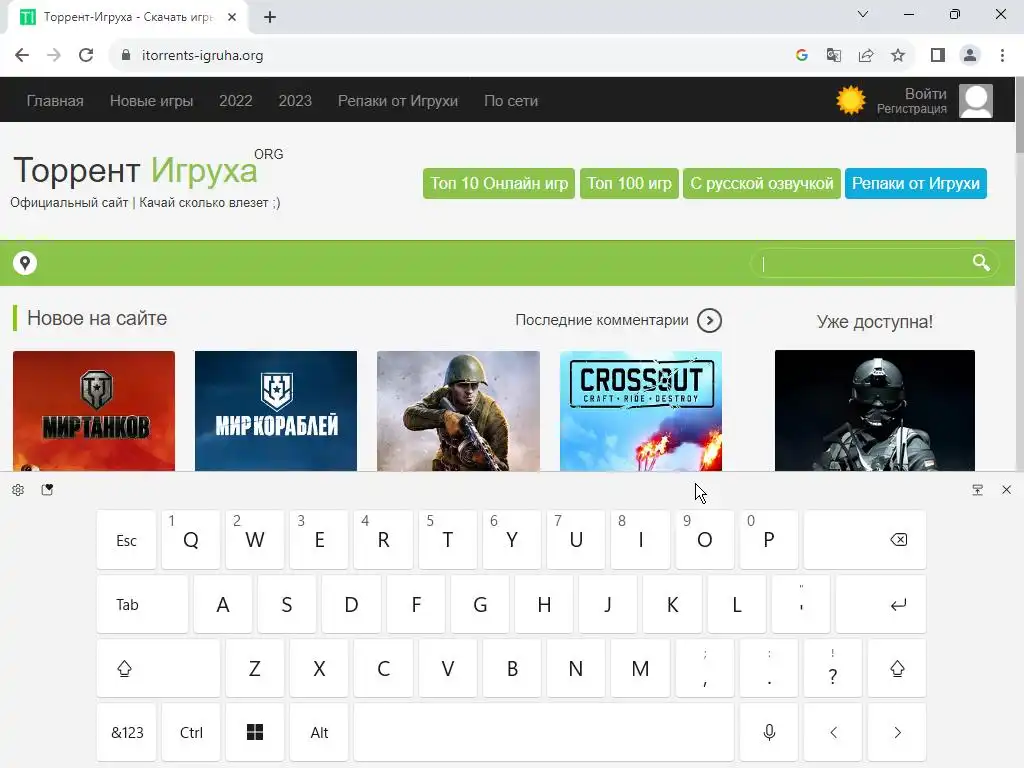Screen dimensions: 1024x768
Task: Open the Главная menu item
Action: [x=55, y=101]
